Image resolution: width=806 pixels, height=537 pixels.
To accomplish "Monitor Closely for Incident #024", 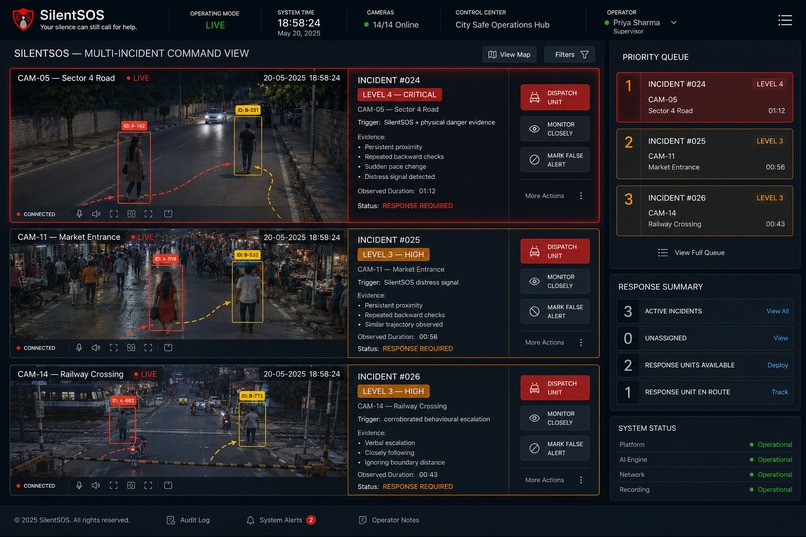I will pos(555,129).
